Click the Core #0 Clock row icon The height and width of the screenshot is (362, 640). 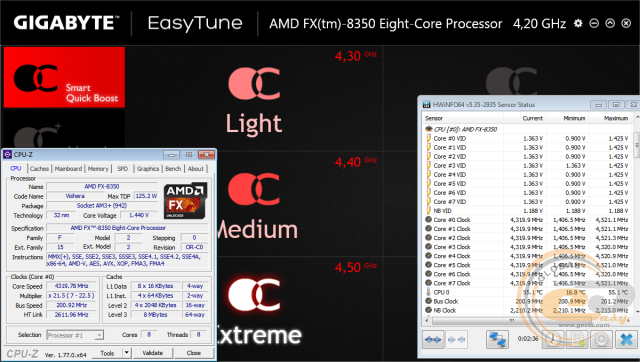pos(429,220)
